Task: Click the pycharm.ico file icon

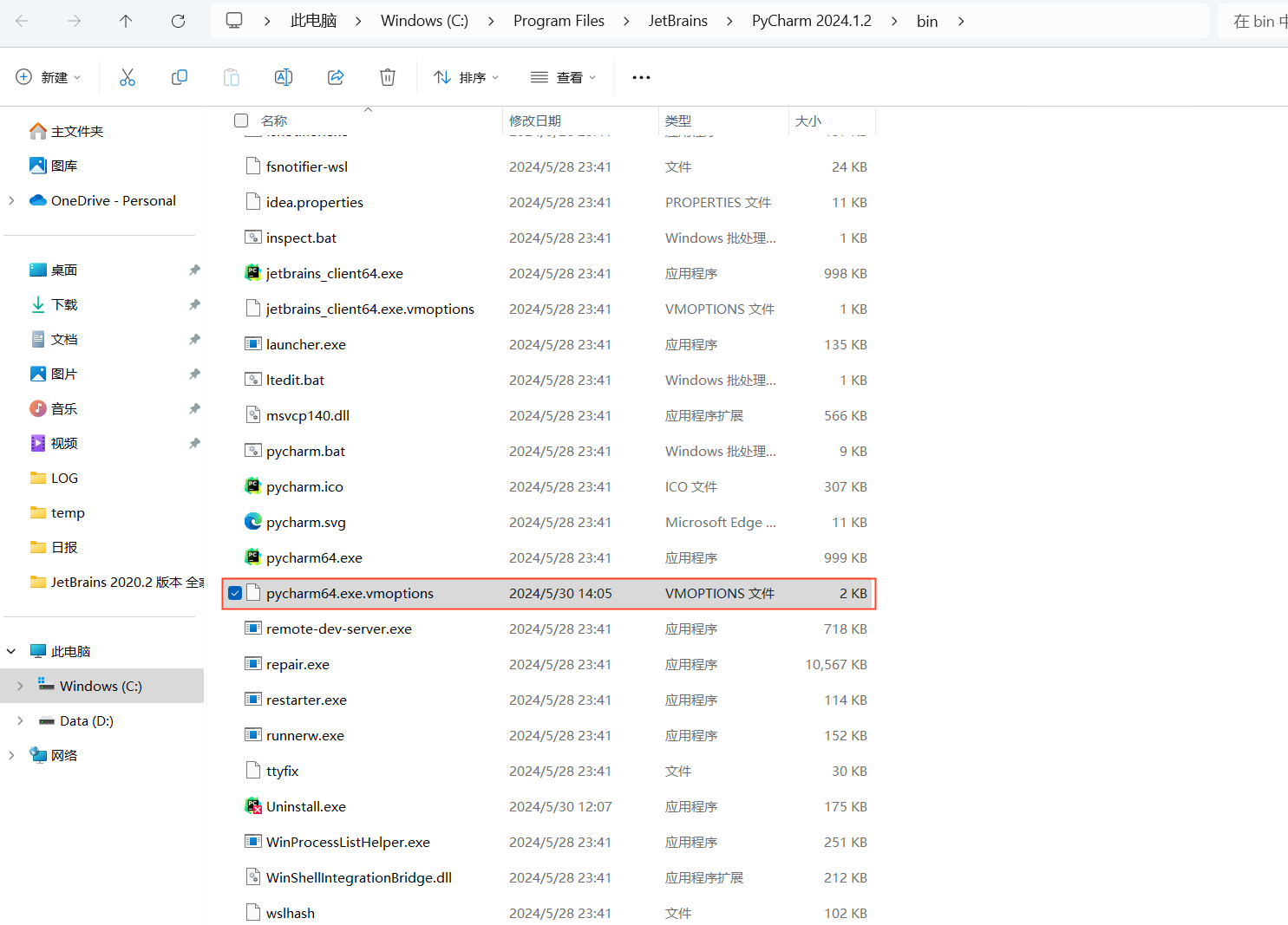Action: pos(253,486)
